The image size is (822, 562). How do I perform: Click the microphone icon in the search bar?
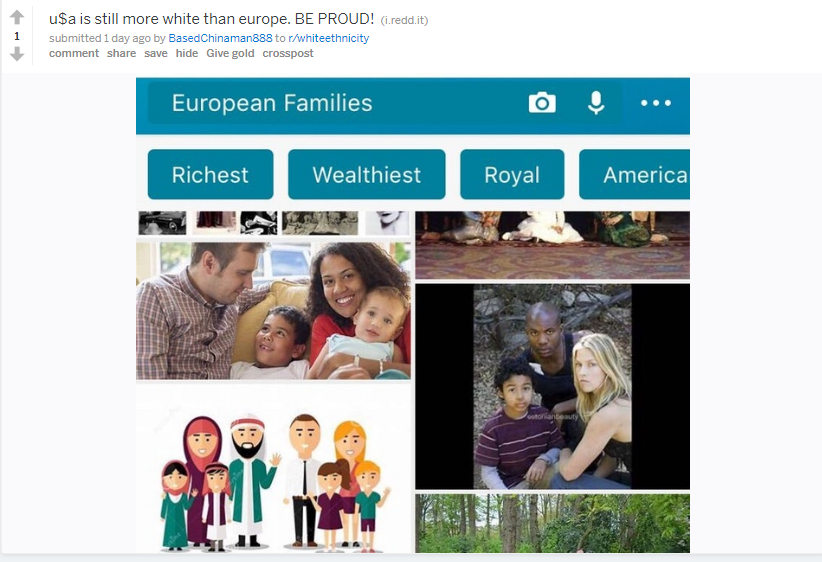[x=596, y=103]
